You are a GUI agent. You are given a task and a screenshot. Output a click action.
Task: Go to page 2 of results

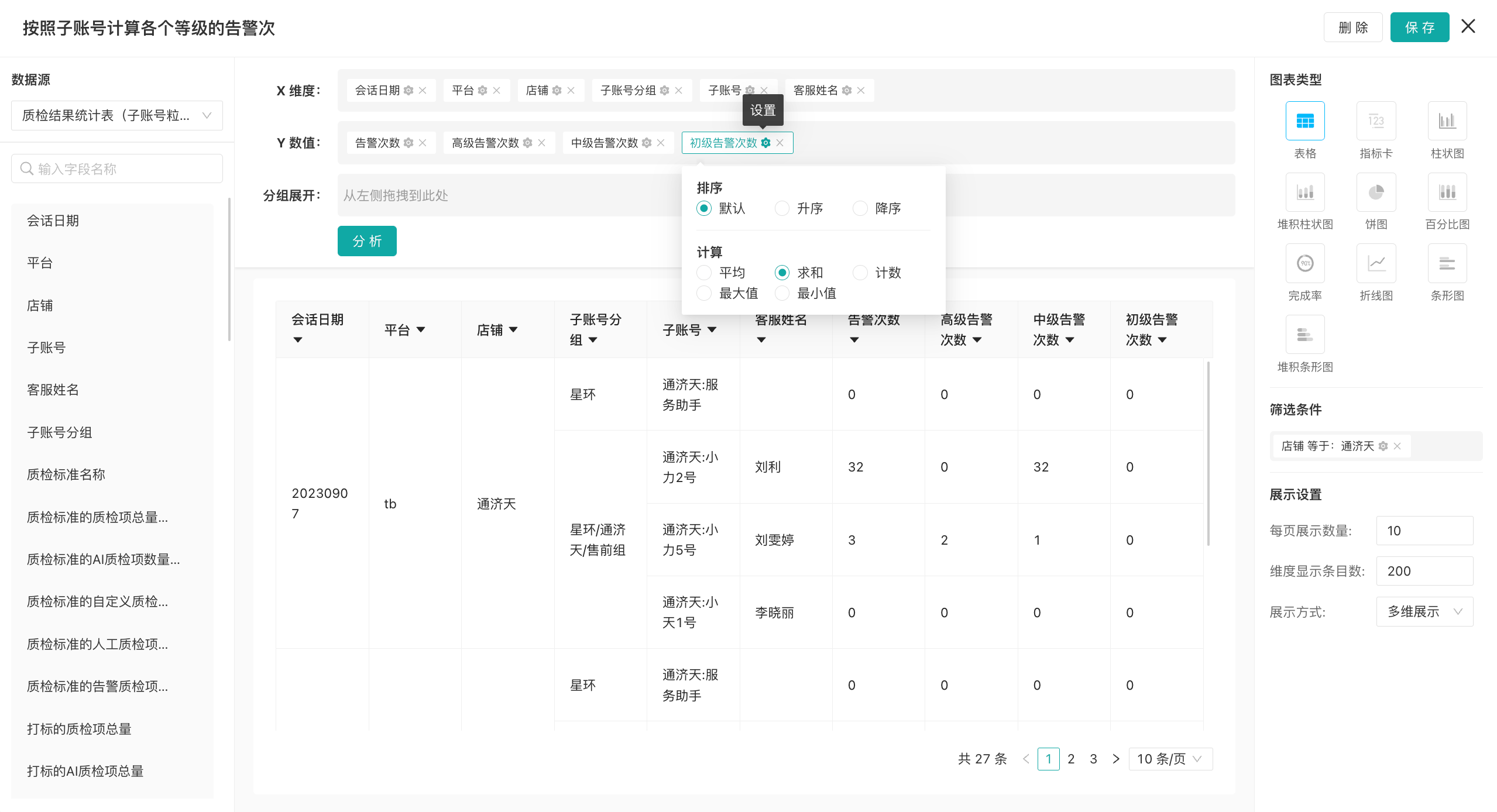[1071, 759]
